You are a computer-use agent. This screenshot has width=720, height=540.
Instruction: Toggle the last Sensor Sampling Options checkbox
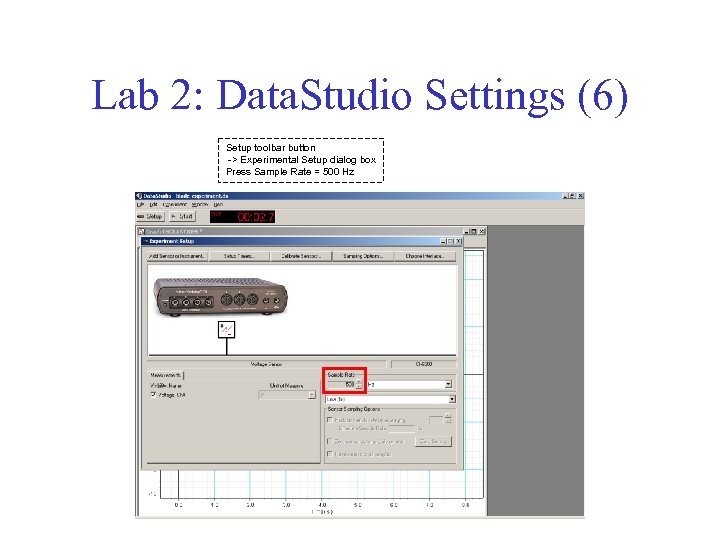tap(329, 454)
